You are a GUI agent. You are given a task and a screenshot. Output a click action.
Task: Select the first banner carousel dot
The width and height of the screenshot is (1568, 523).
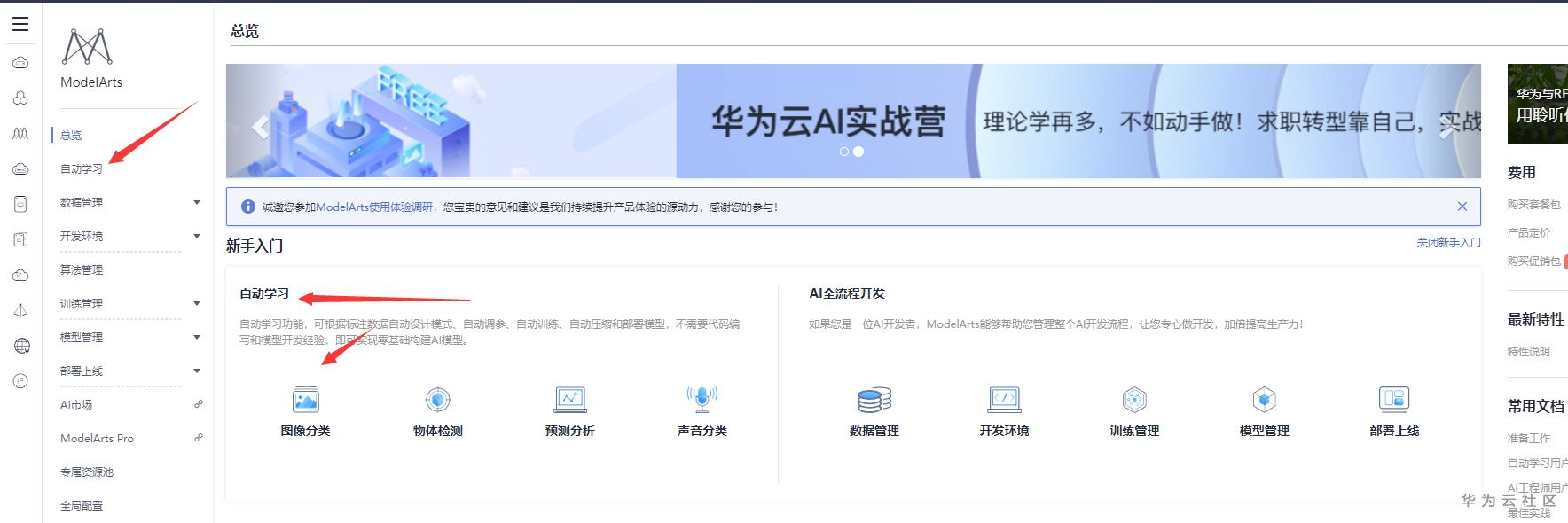tap(844, 152)
